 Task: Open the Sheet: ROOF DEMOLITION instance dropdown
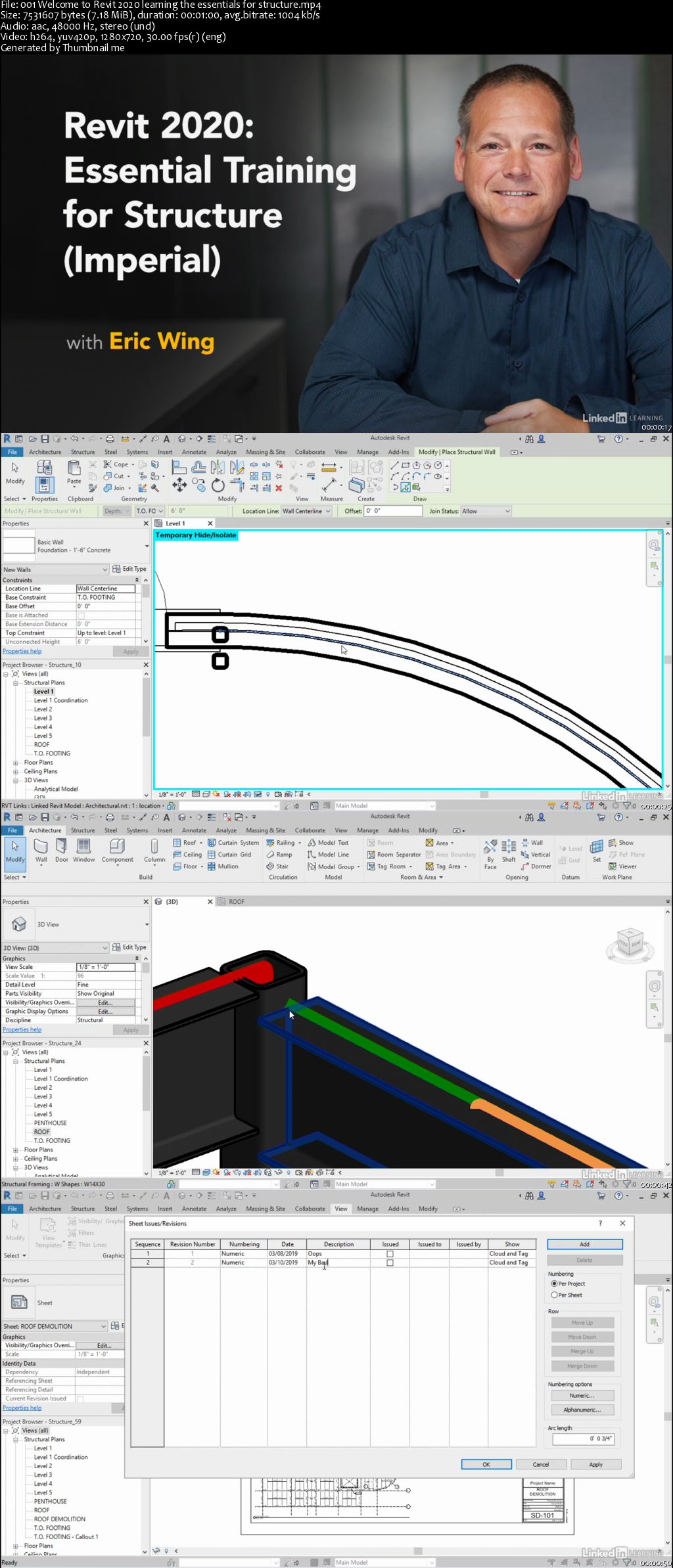tap(55, 1326)
